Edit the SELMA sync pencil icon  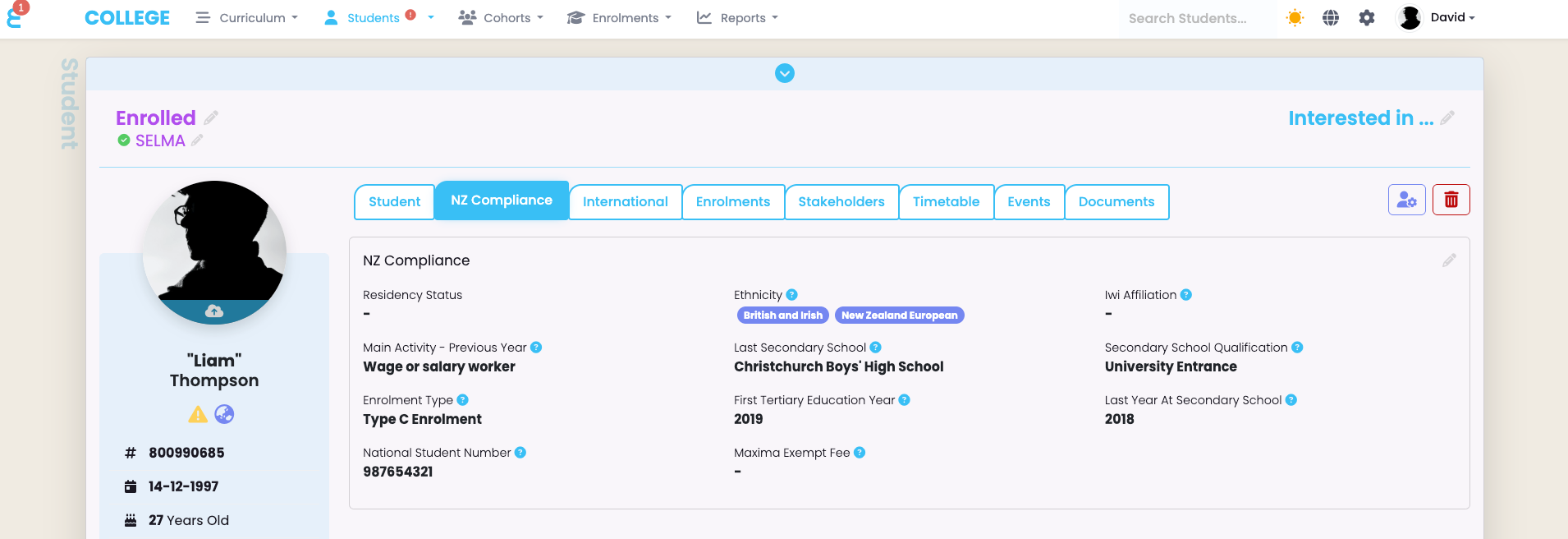[x=197, y=141]
